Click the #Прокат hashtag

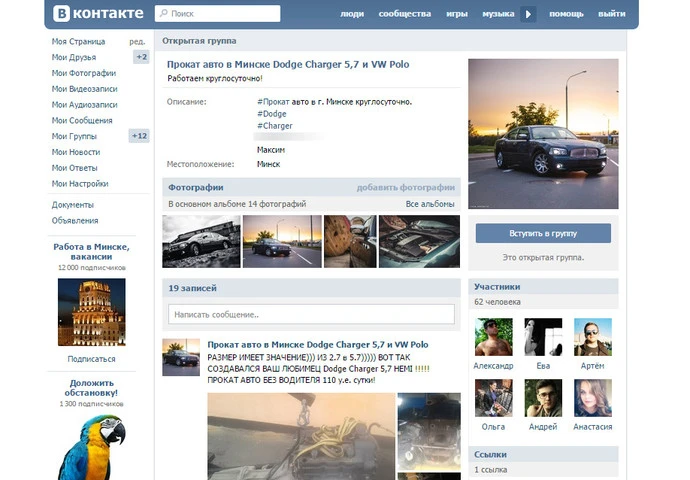273,102
